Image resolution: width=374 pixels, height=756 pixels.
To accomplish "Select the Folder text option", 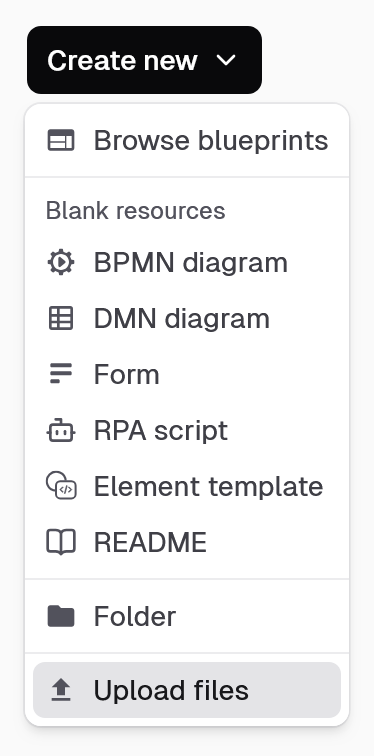I will [x=135, y=616].
